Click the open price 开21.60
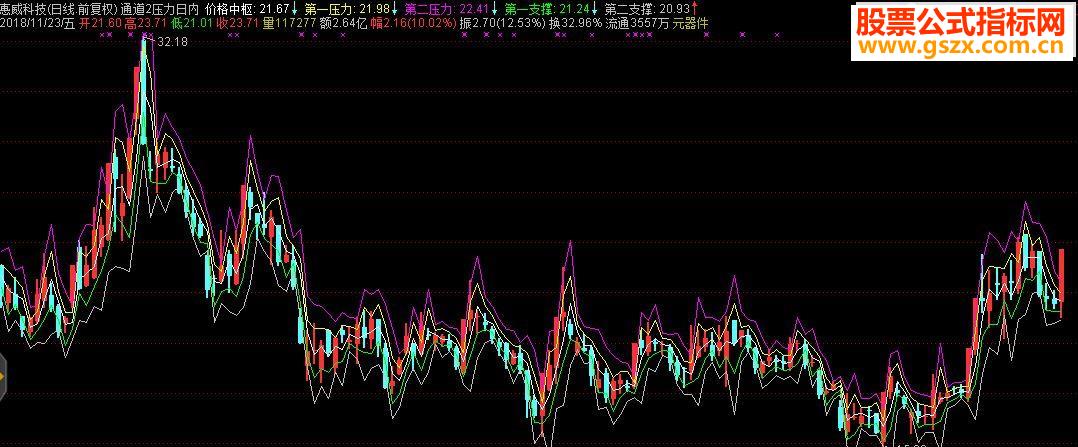Screen dimensions: 1078x447 tap(101, 23)
